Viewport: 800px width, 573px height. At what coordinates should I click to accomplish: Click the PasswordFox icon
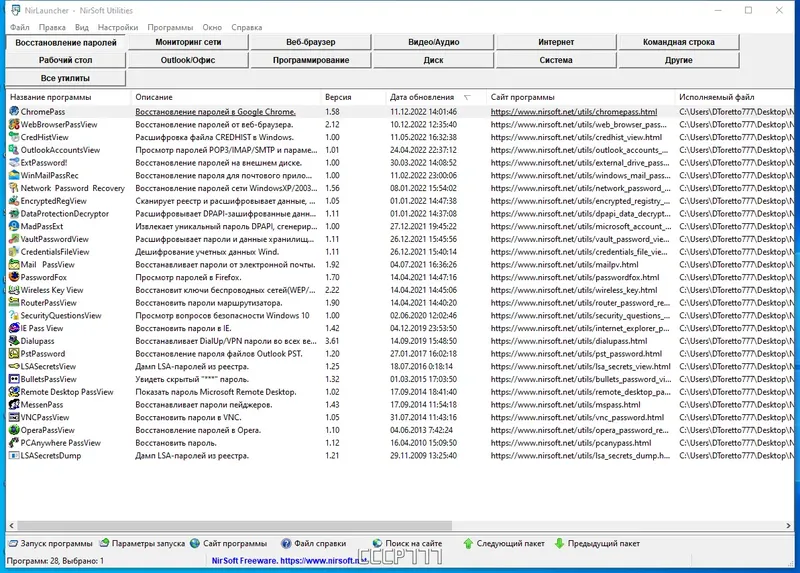[x=14, y=277]
